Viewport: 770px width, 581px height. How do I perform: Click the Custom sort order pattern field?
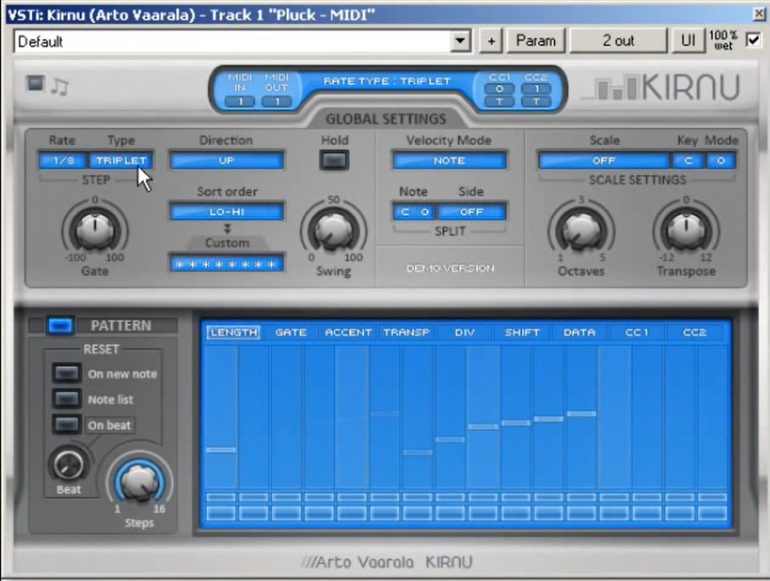226,263
